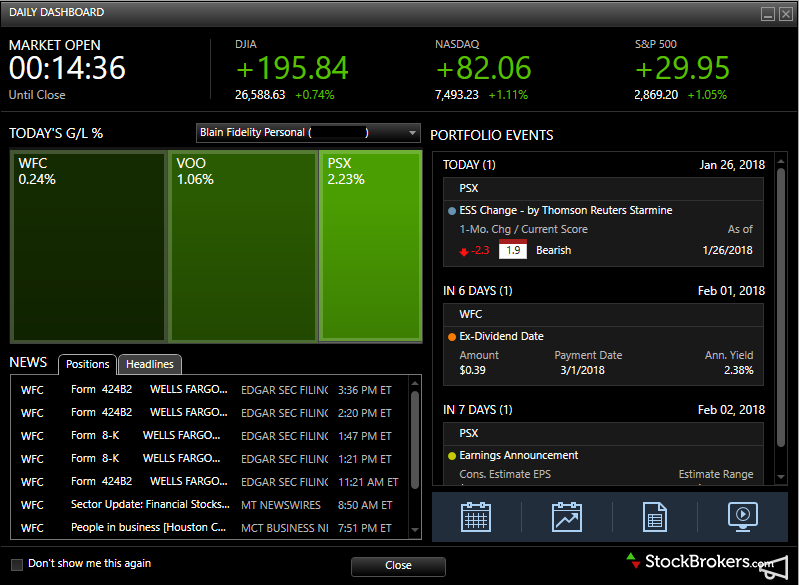
Task: Click the PSX header under TODAY (1)
Action: tap(603, 189)
